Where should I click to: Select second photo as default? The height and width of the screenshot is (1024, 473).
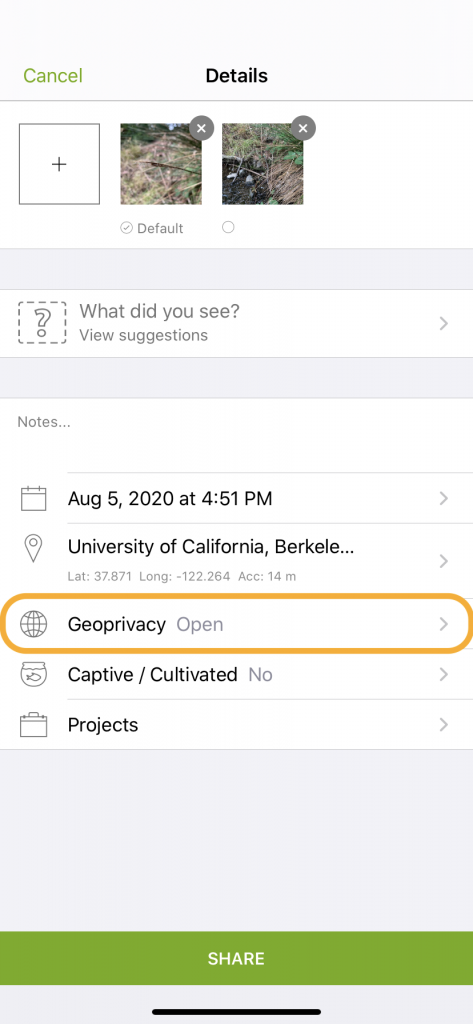pyautogui.click(x=228, y=227)
